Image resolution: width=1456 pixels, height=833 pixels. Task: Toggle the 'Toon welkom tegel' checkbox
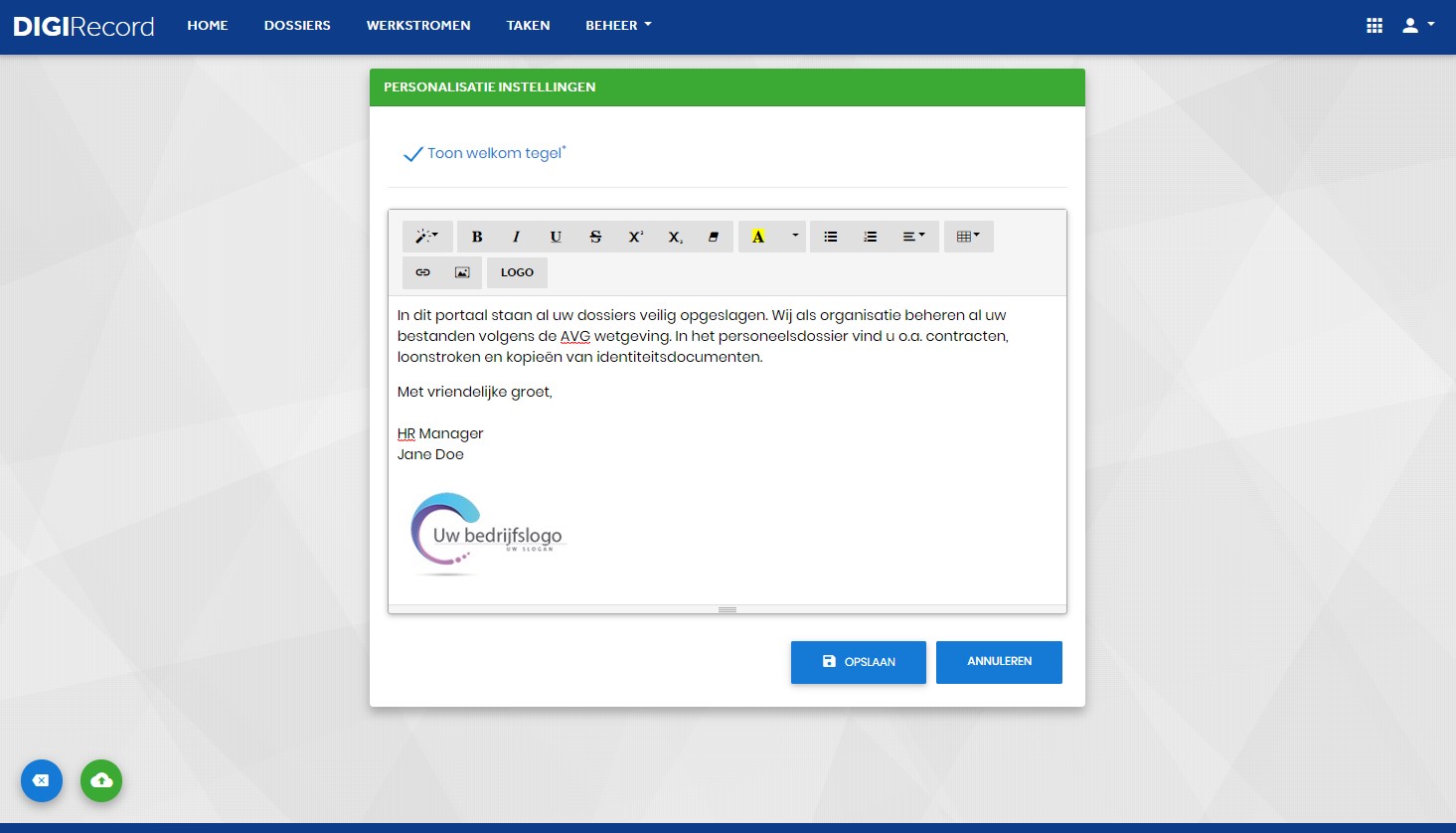[412, 154]
